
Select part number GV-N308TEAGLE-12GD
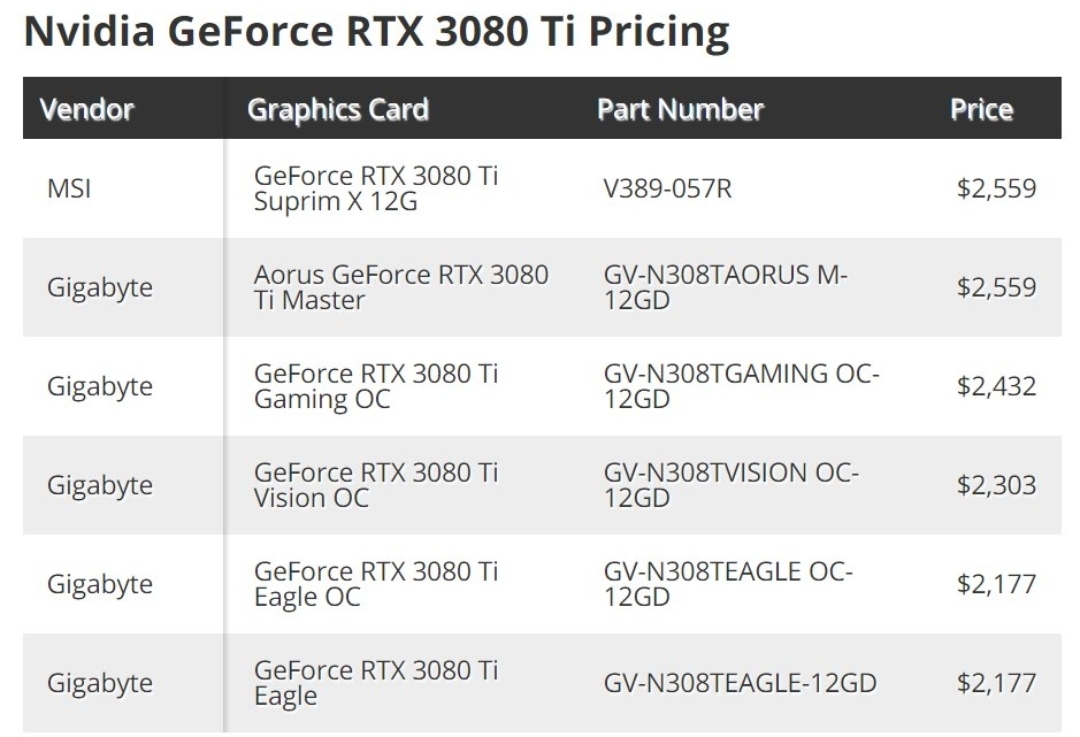pos(740,683)
